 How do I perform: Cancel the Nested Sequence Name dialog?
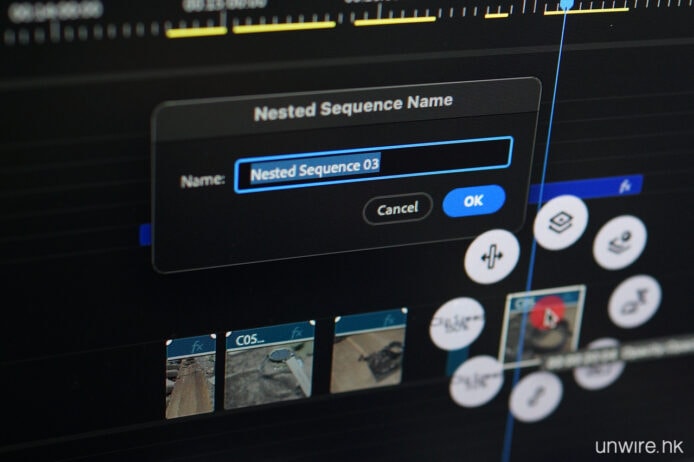[x=397, y=208]
